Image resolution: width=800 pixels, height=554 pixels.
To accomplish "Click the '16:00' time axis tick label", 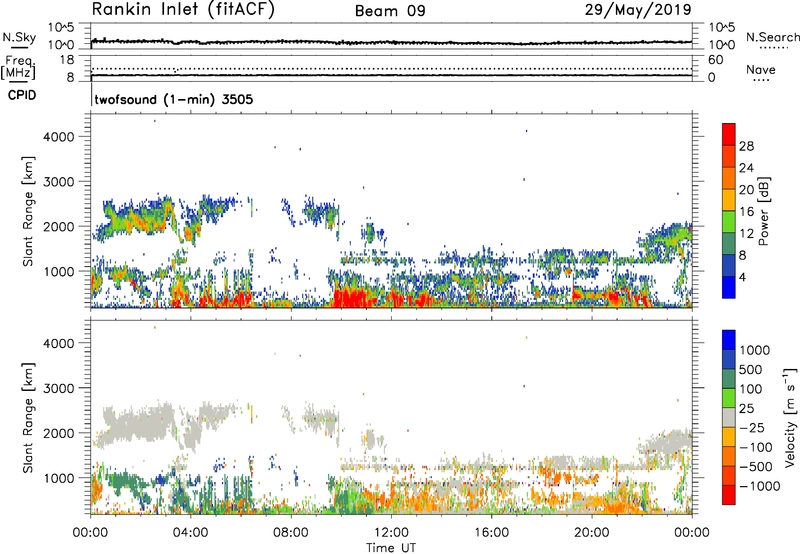I will [x=491, y=533].
